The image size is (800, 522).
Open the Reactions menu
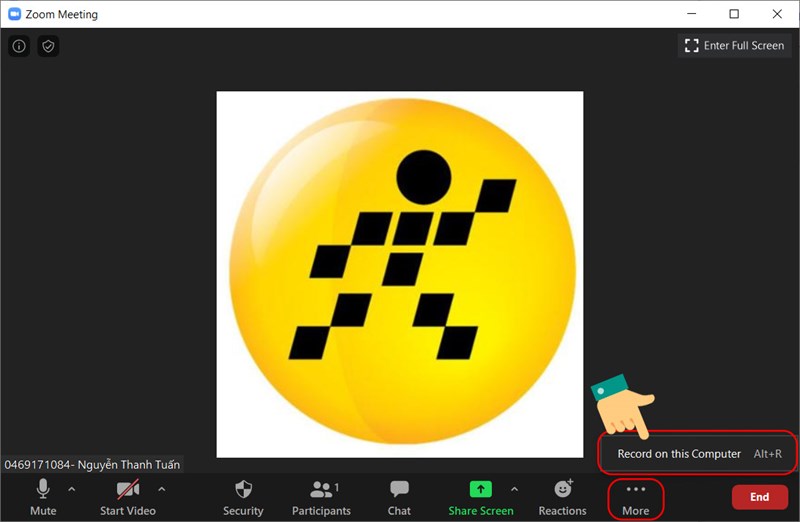562,497
